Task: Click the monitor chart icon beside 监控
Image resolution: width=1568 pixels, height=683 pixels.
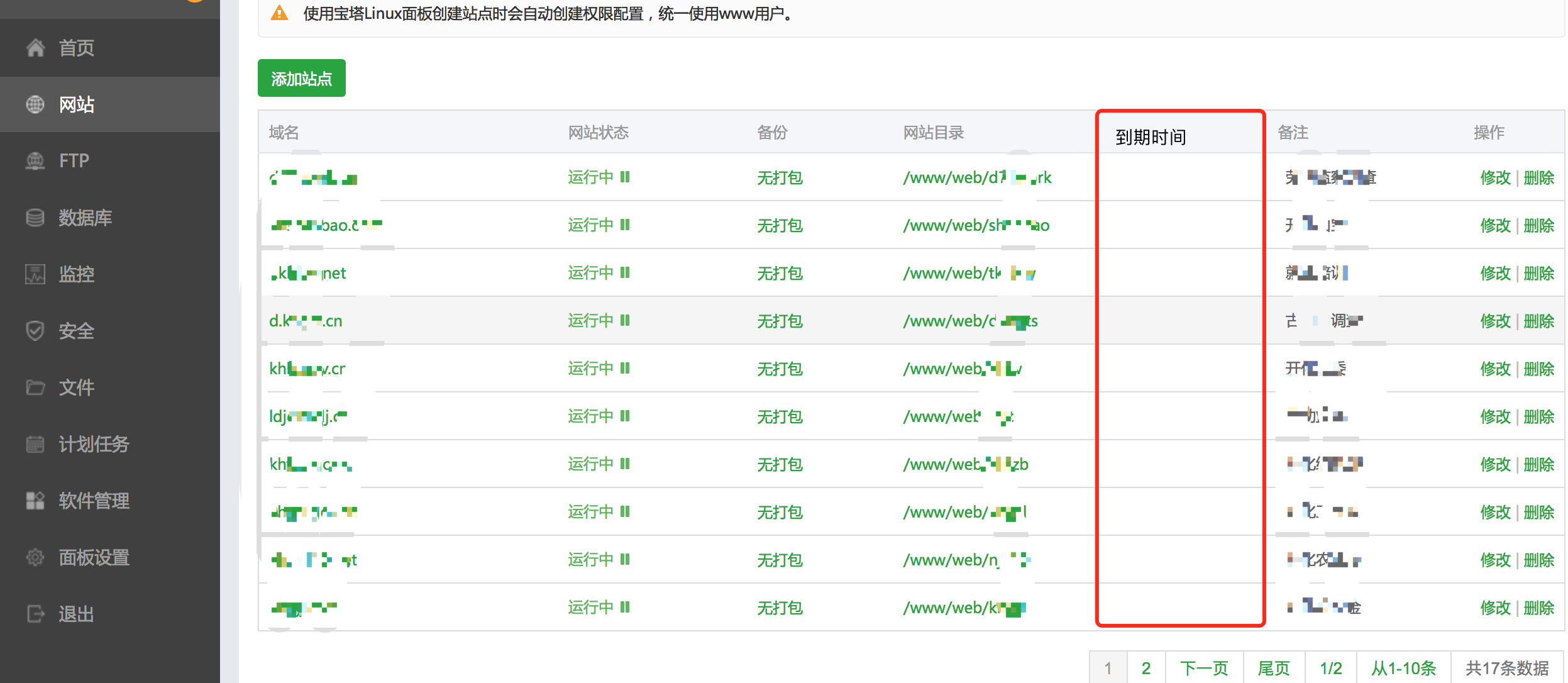Action: pyautogui.click(x=35, y=274)
